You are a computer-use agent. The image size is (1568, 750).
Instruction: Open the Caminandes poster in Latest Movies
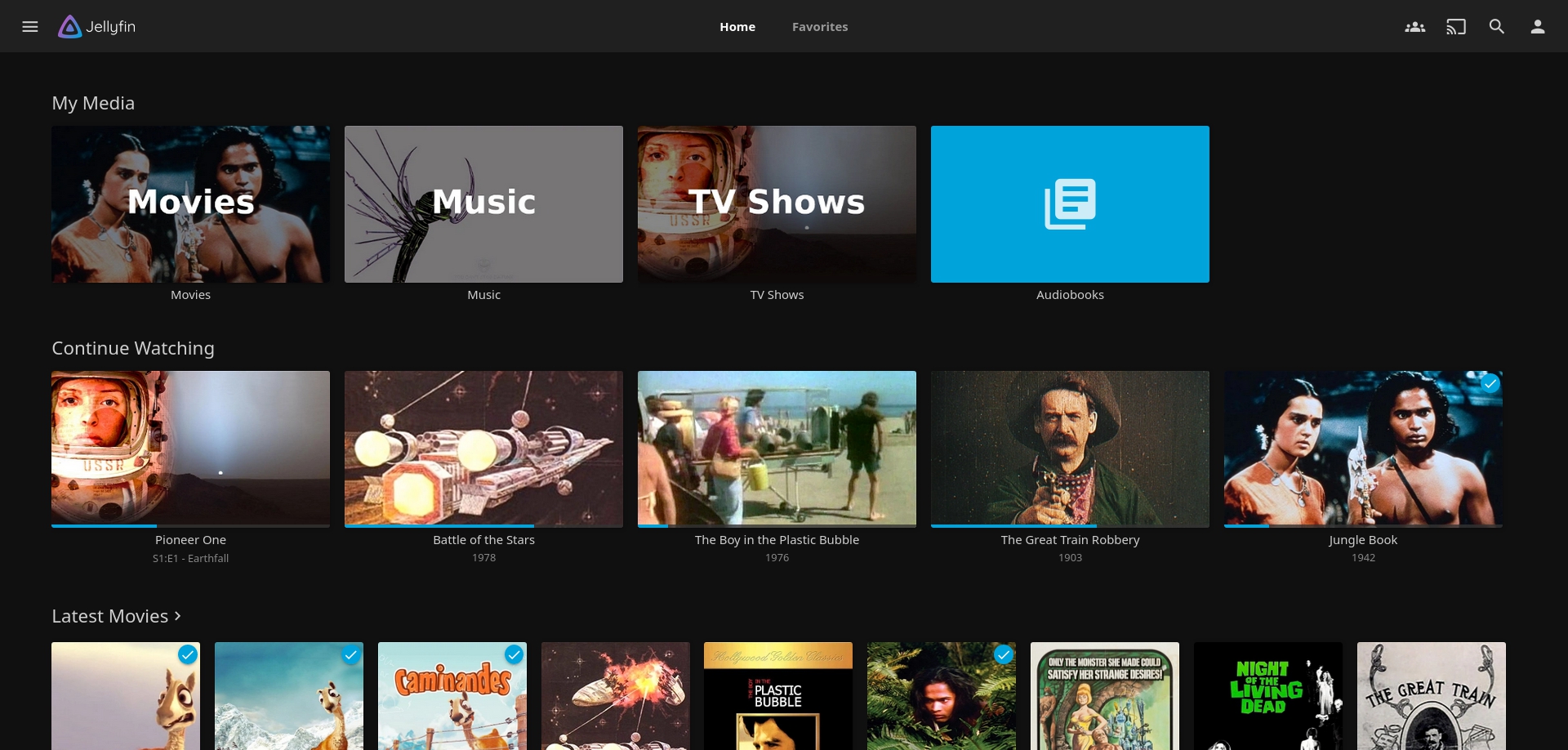[452, 696]
